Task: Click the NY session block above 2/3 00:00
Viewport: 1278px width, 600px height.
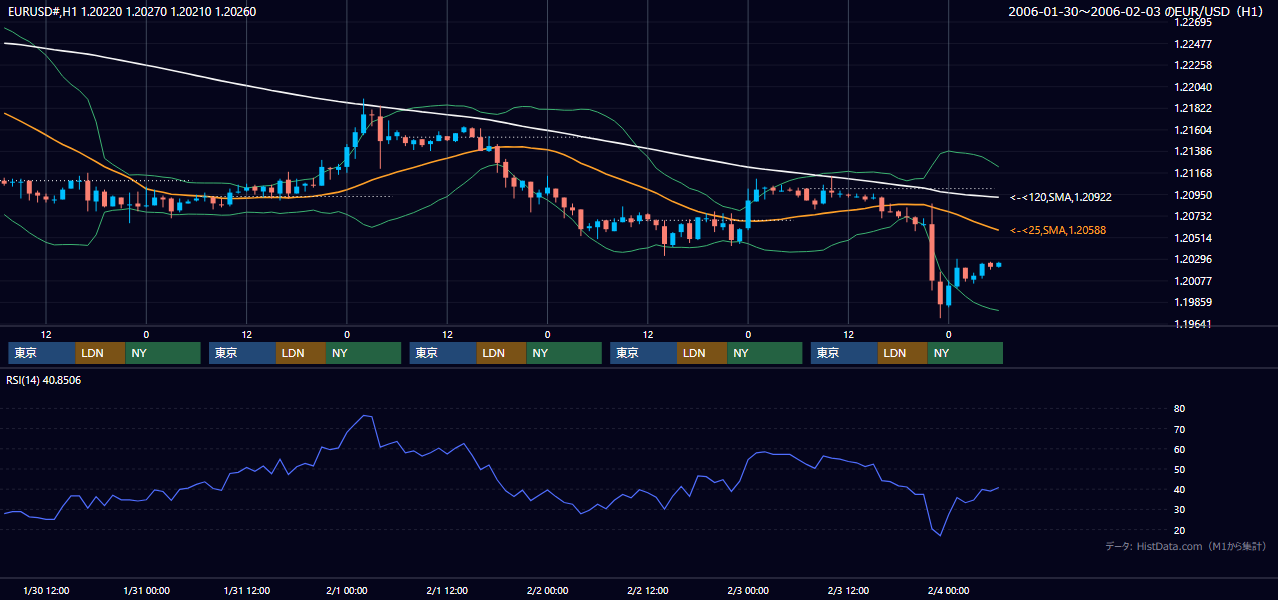Action: click(764, 353)
